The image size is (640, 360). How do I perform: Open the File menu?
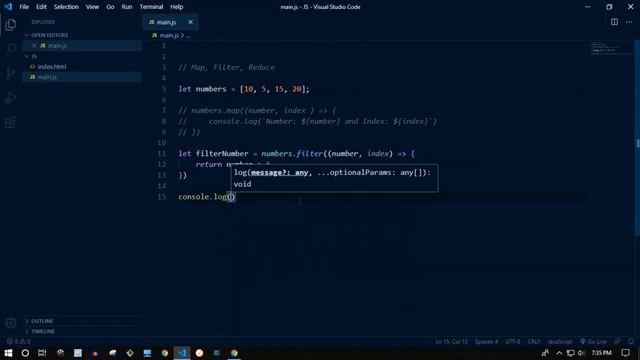24,7
